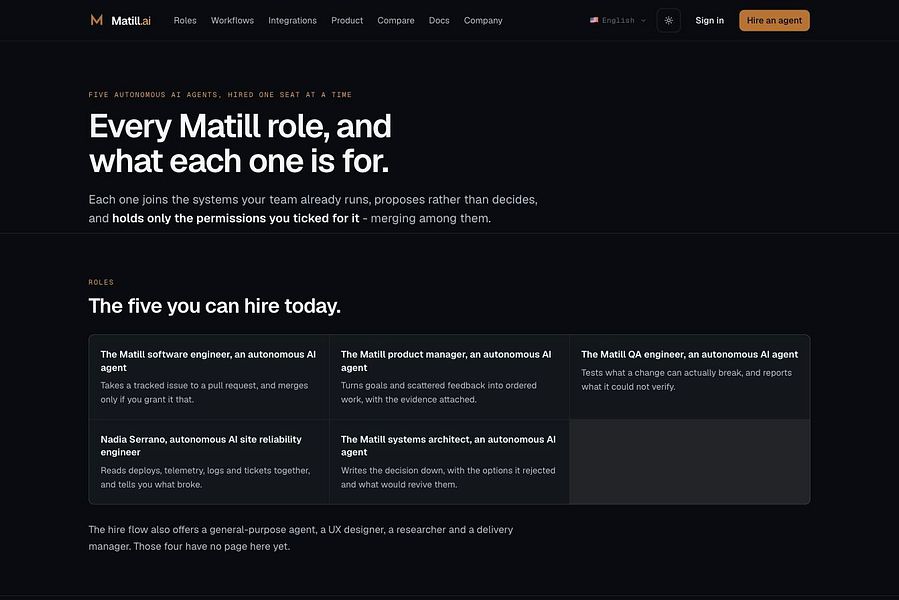Click 'Reads deploys, telemetry, logs and tickets' description
This screenshot has width=899, height=600.
(x=205, y=477)
